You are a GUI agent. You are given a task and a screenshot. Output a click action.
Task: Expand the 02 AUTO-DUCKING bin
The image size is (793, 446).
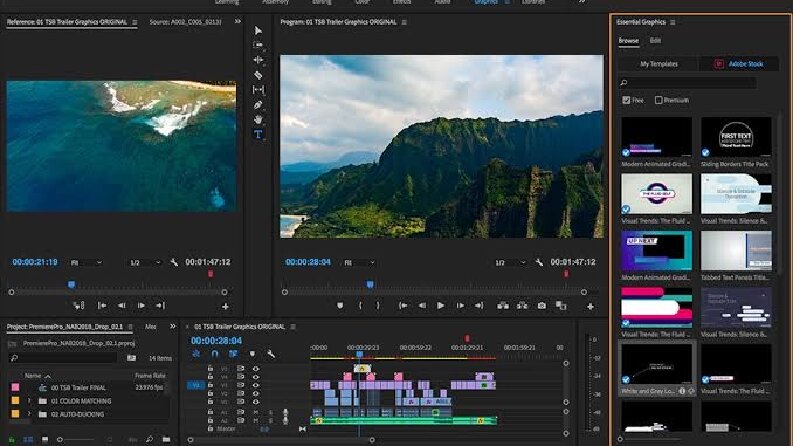(29, 414)
